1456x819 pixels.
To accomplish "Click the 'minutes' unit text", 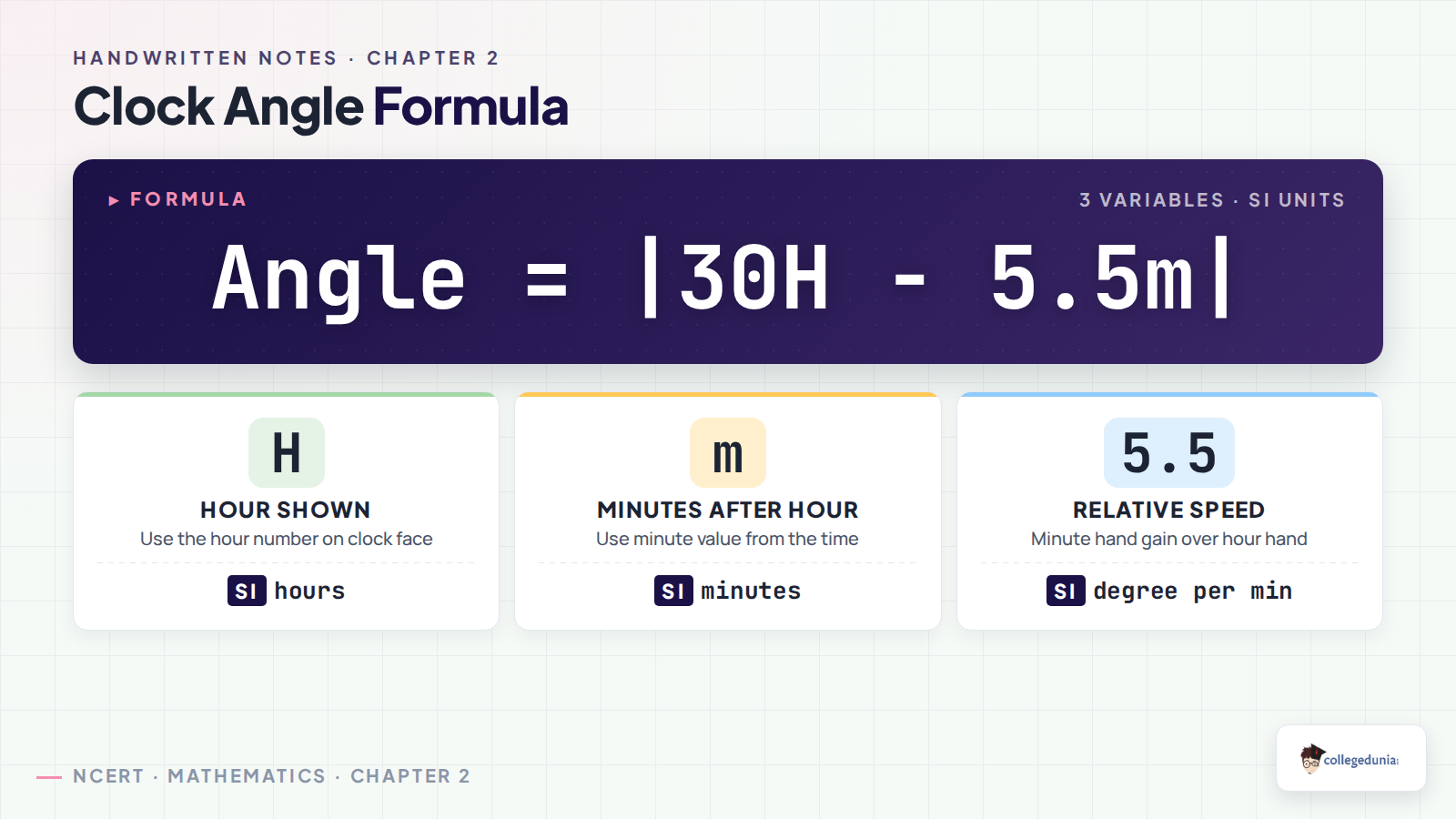I will 751,591.
